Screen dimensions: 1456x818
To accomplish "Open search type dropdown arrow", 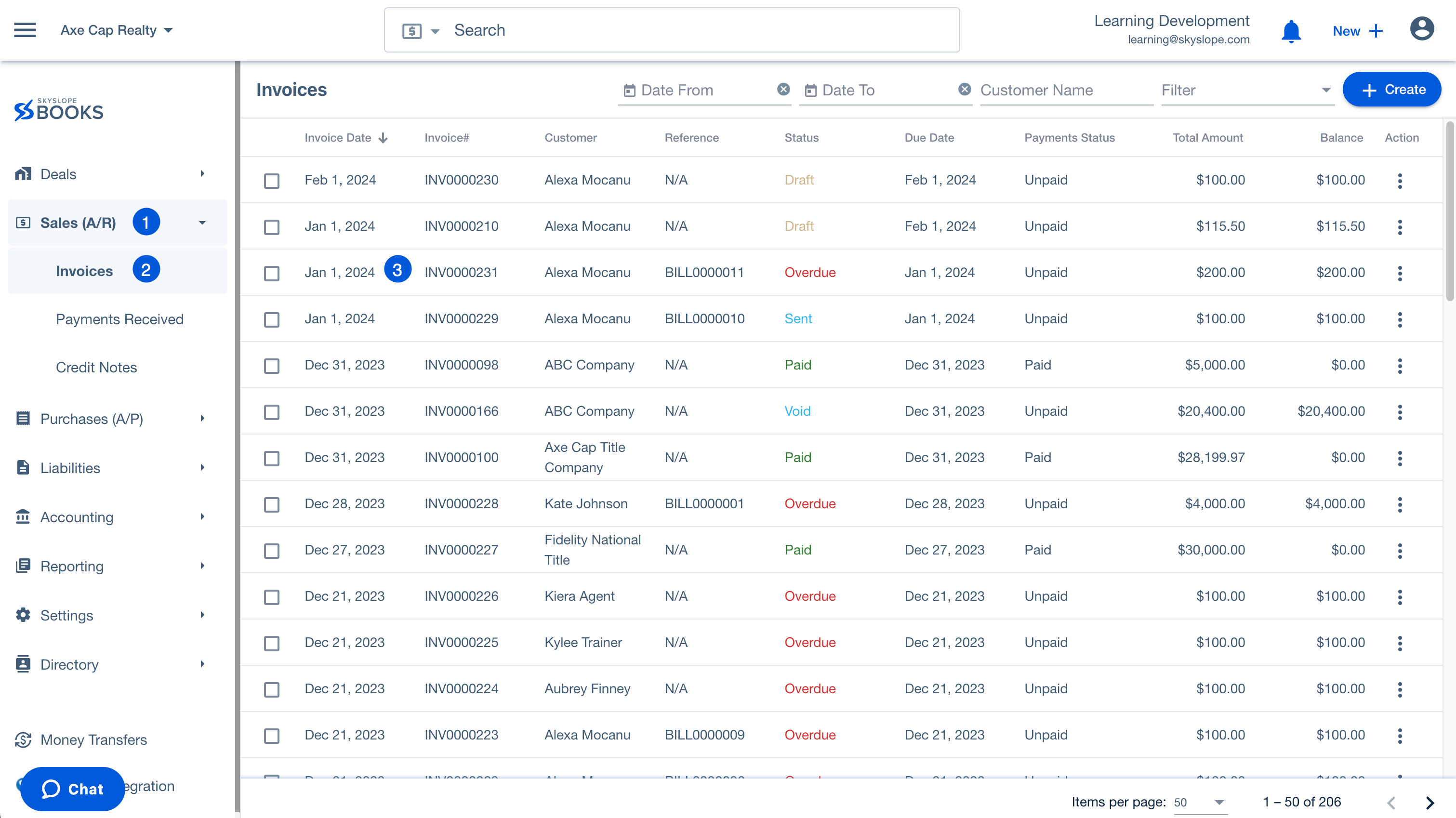I will point(435,32).
